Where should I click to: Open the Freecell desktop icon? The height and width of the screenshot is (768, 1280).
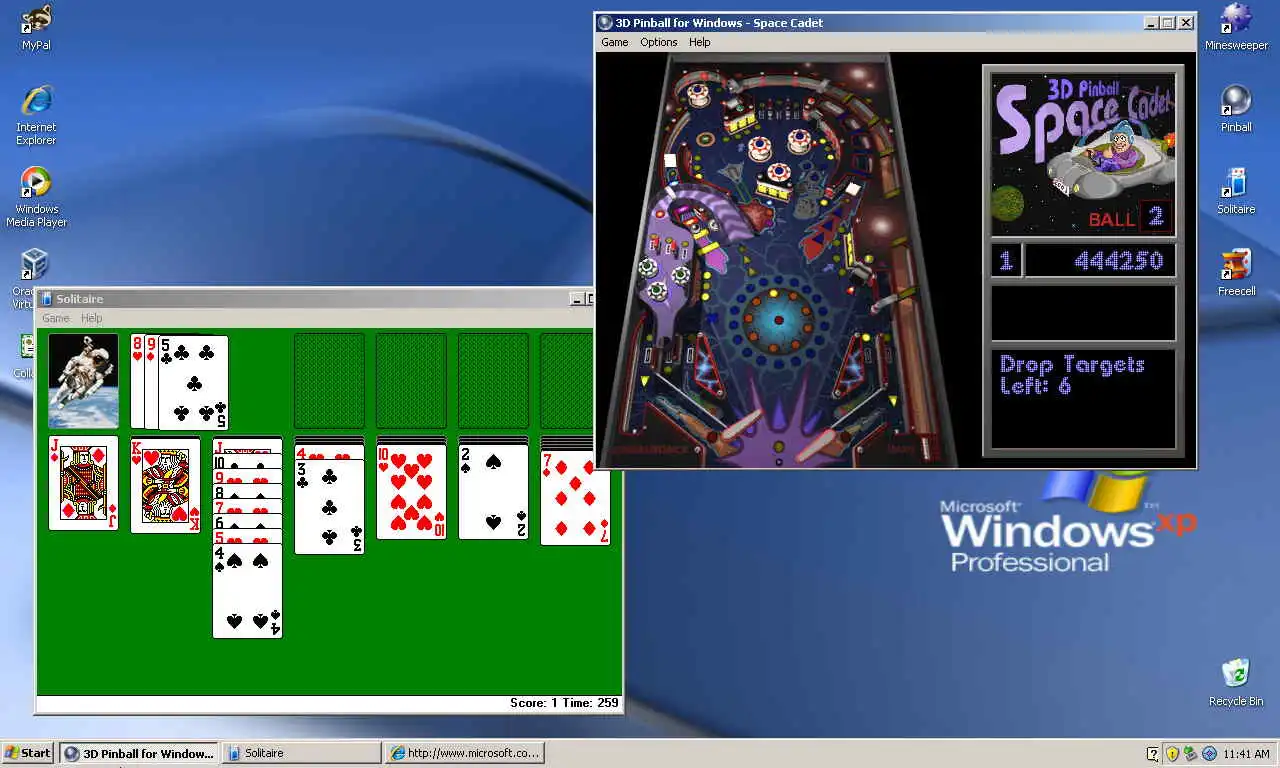tap(1236, 273)
